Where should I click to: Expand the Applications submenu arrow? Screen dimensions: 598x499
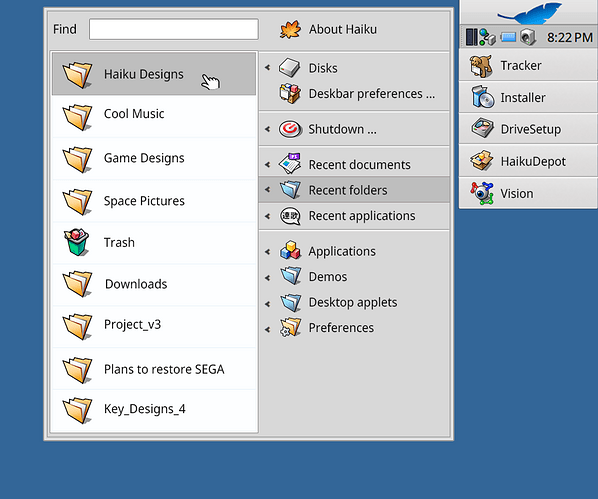(x=267, y=252)
